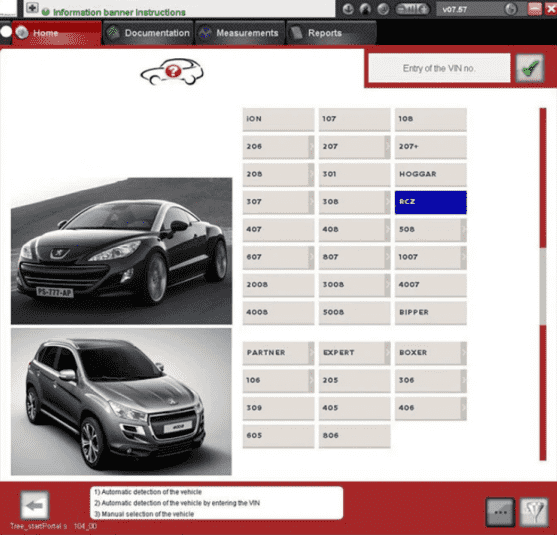The width and height of the screenshot is (557, 535).
Task: Choose the 301 vehicle model
Action: (x=355, y=174)
